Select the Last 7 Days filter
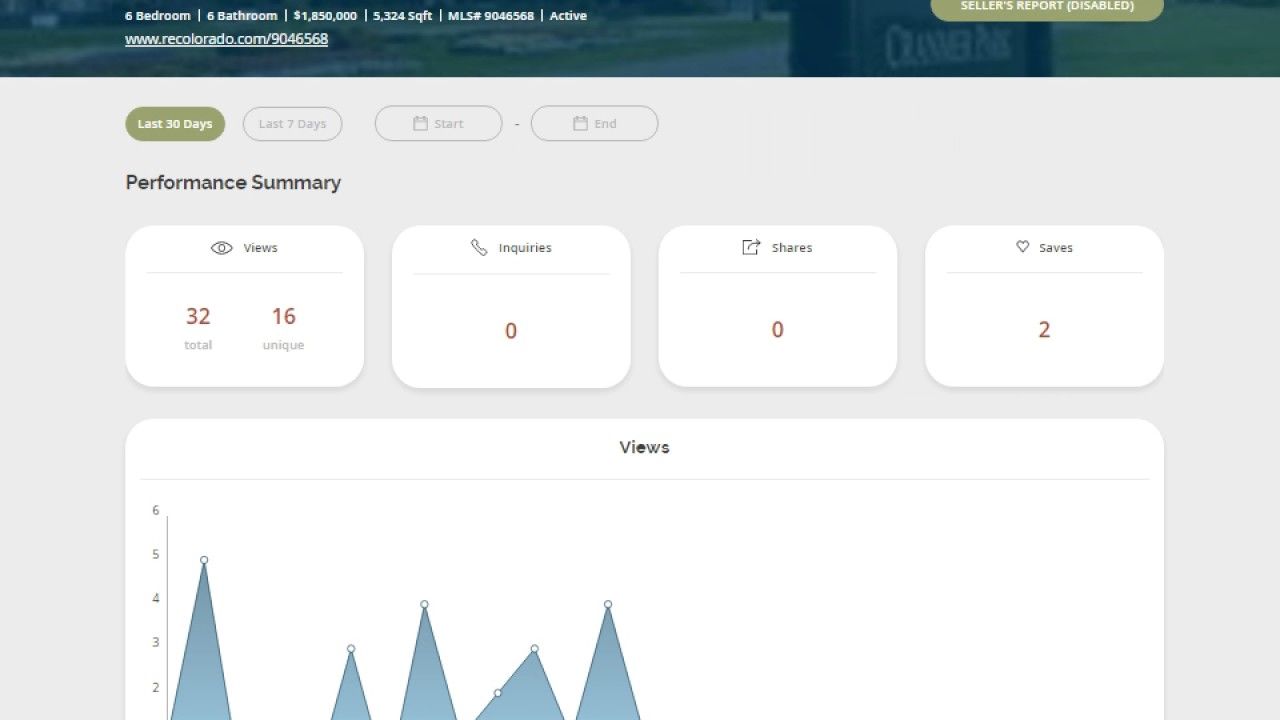The image size is (1280, 720). click(x=292, y=124)
